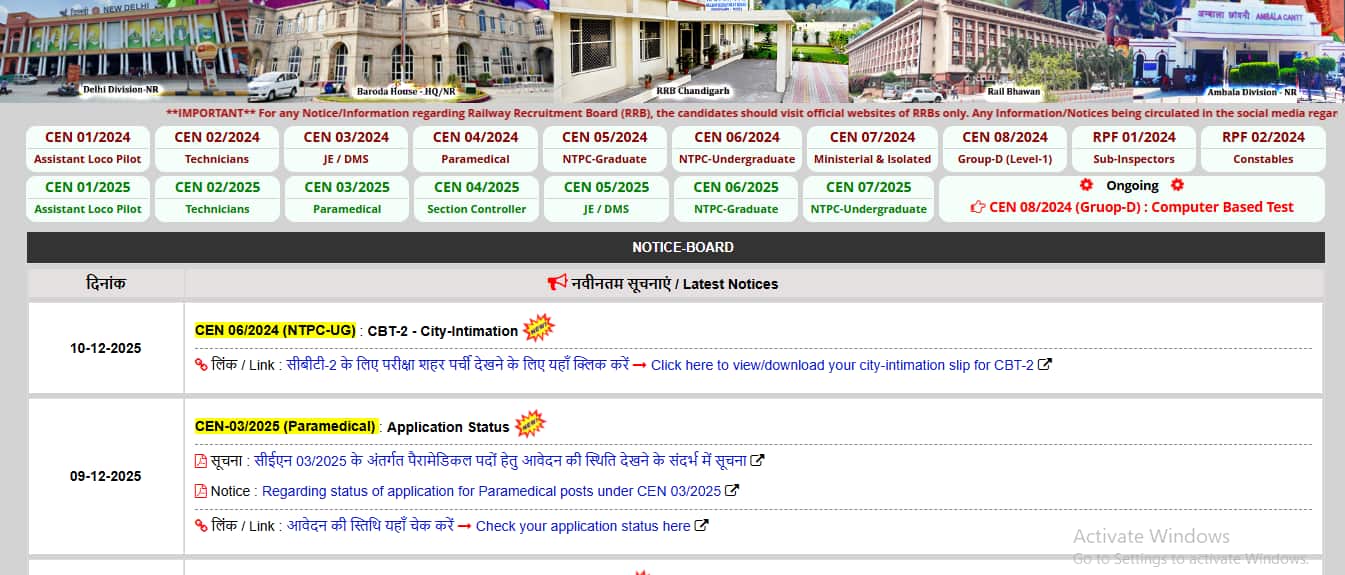
Task: Open RPF 02/2024 Constables
Action: (1263, 148)
